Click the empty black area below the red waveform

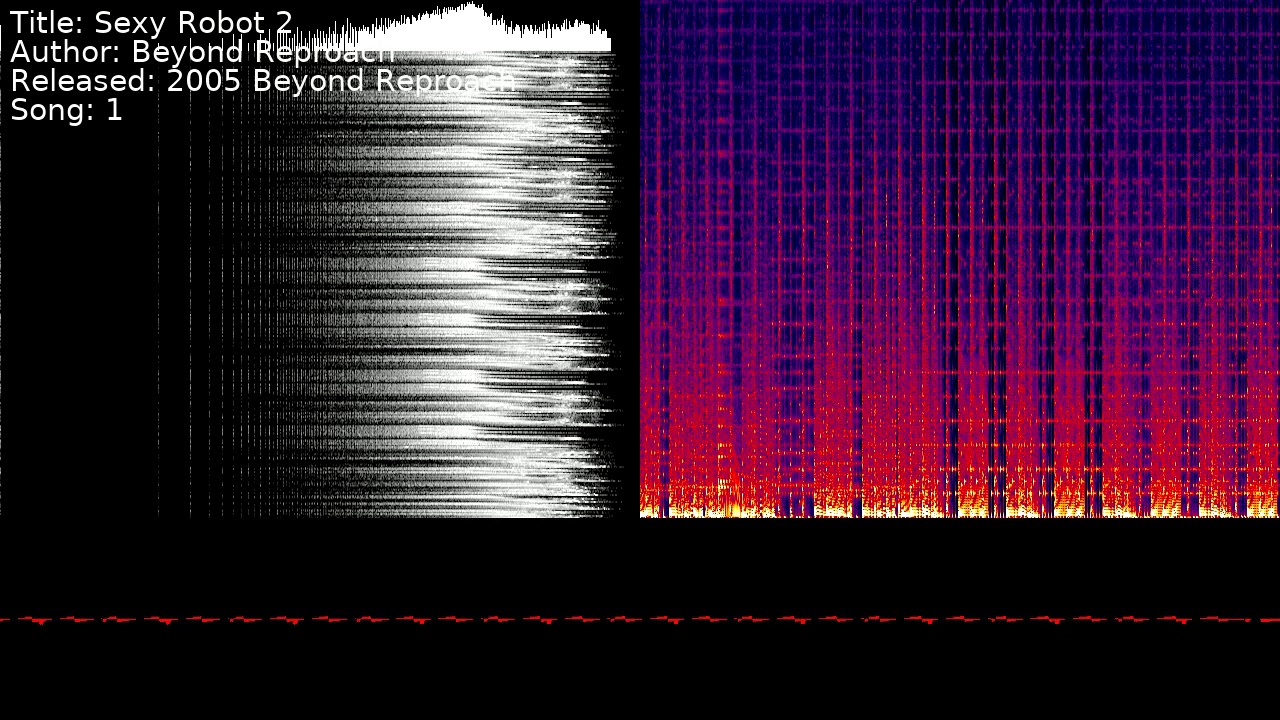pos(640,675)
